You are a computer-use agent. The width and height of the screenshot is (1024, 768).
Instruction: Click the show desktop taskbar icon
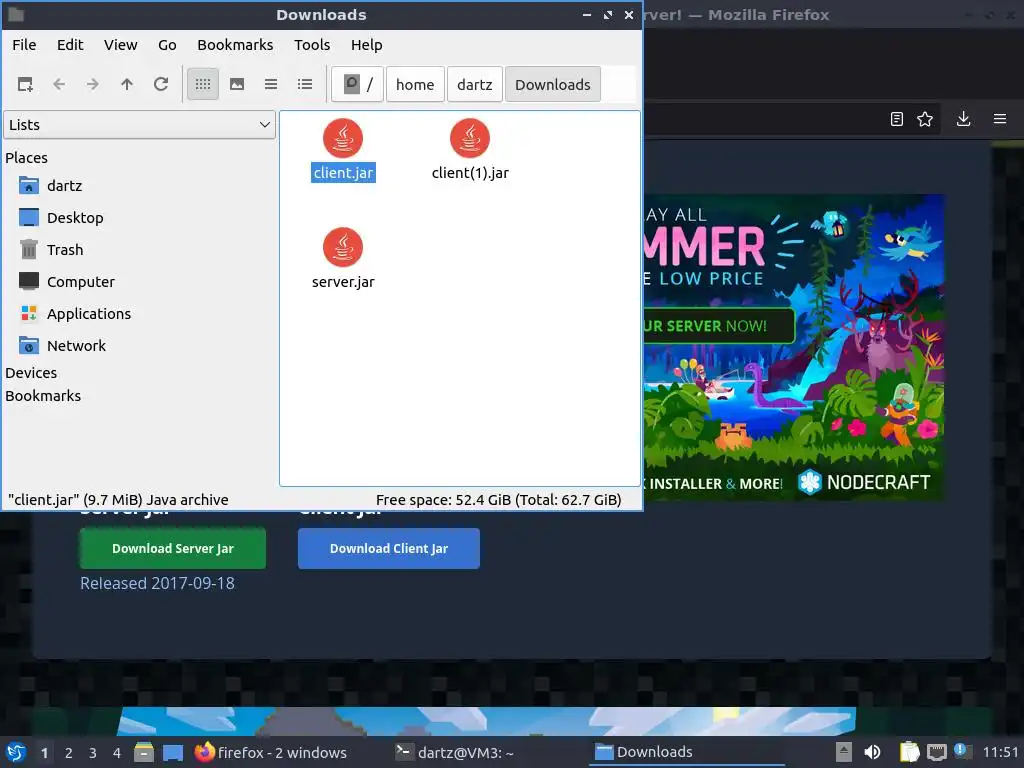tap(172, 752)
